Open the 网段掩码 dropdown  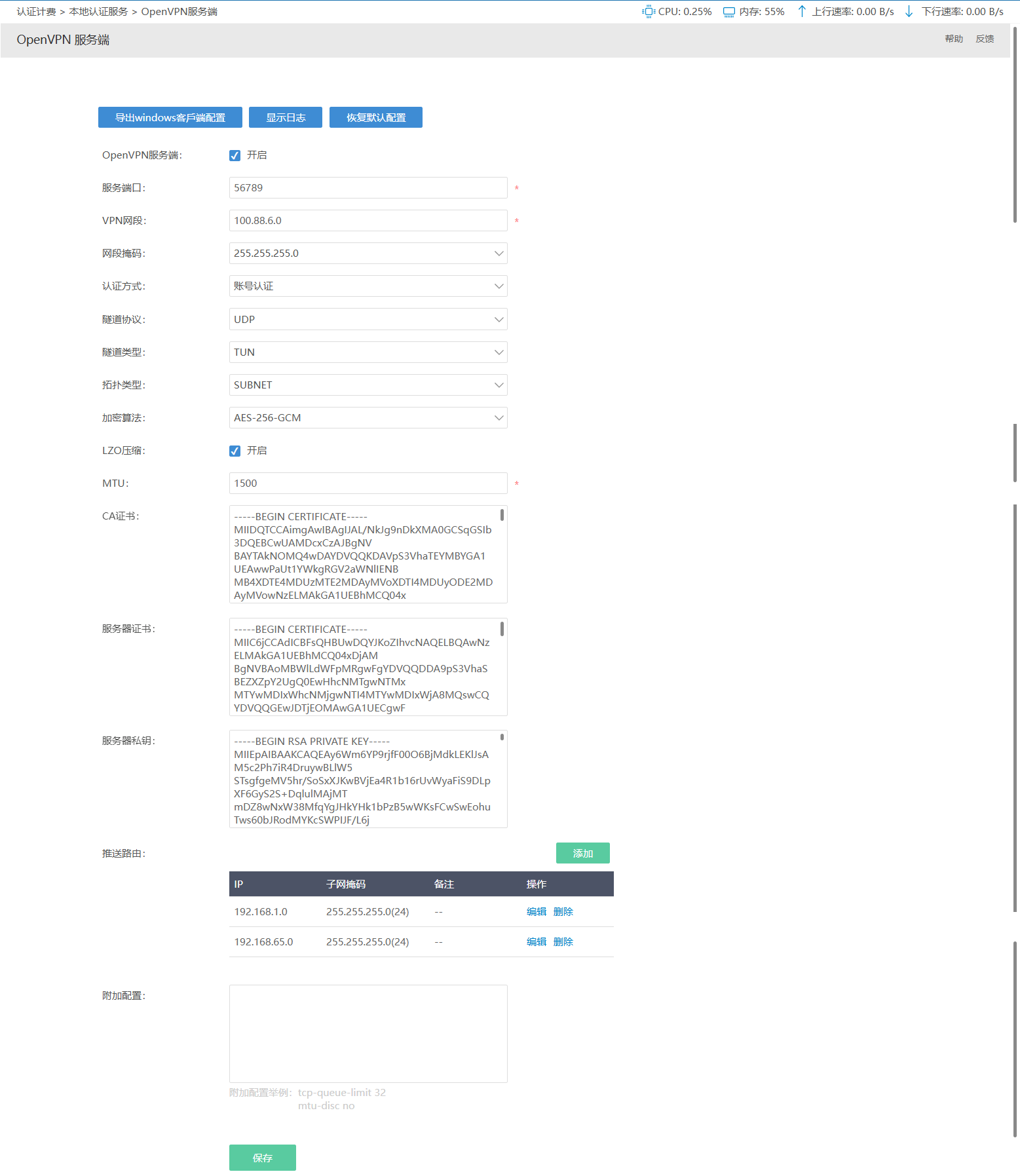(x=368, y=254)
